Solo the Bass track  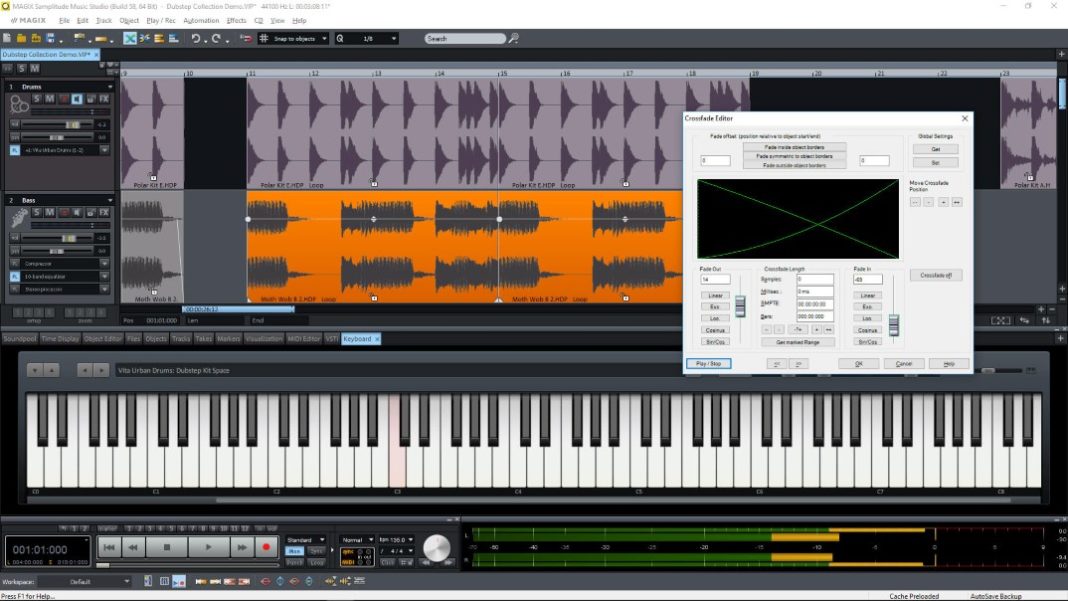point(37,213)
